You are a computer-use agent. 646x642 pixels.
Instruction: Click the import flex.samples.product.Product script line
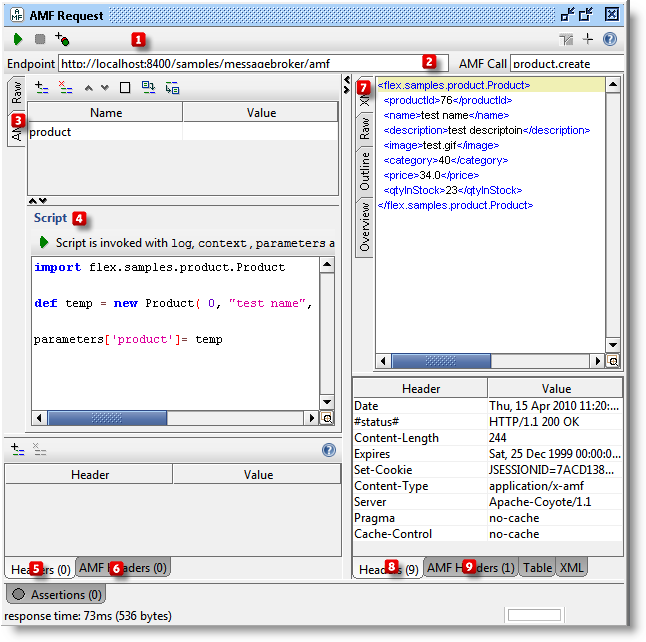[x=160, y=267]
